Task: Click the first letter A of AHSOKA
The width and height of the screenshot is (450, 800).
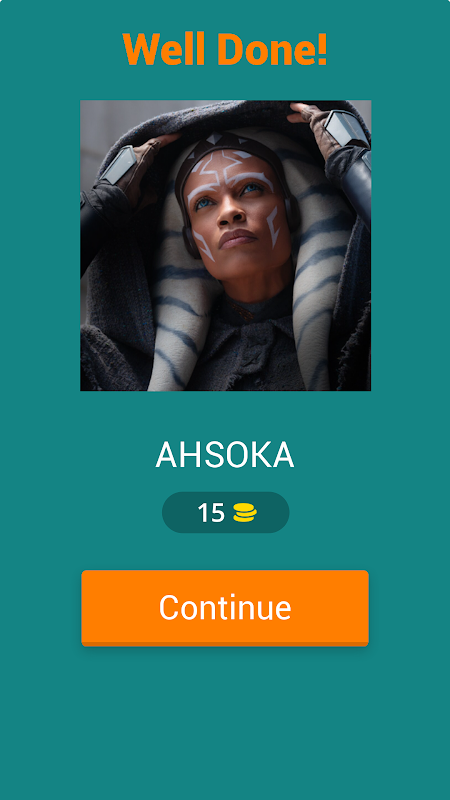Action: [x=166, y=455]
